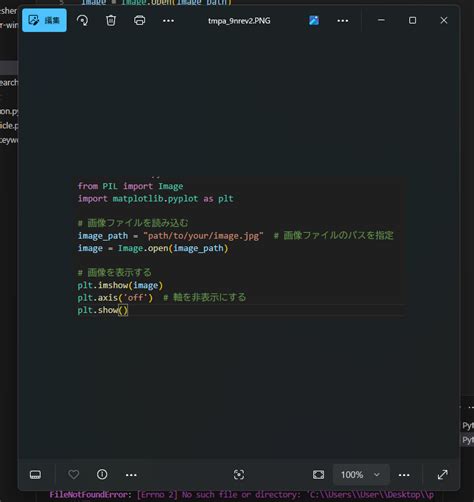The image size is (474, 502).
Task: Open the 100% zoom level dropdown
Action: click(361, 475)
